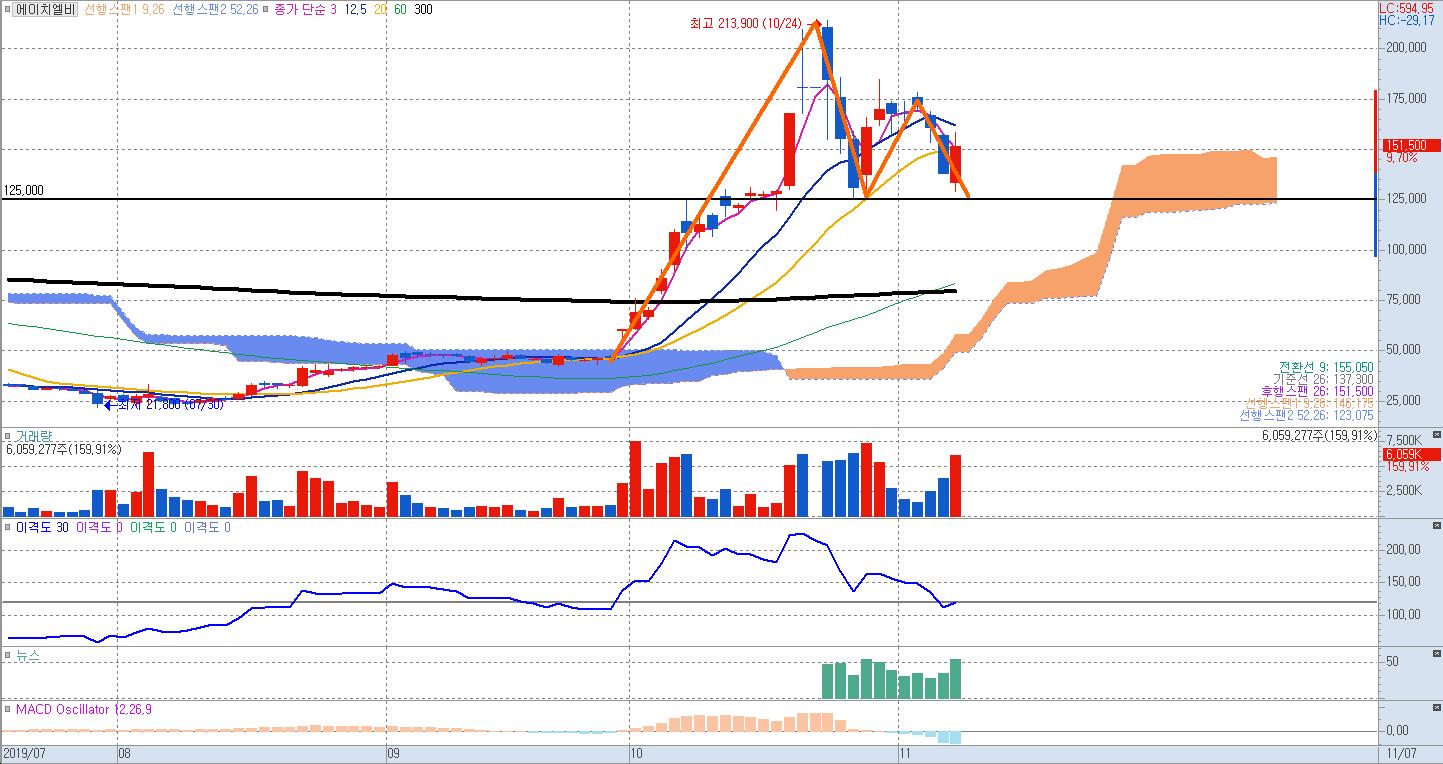Click the purple 이격도 0 label
The height and width of the screenshot is (764, 1443).
click(99, 526)
